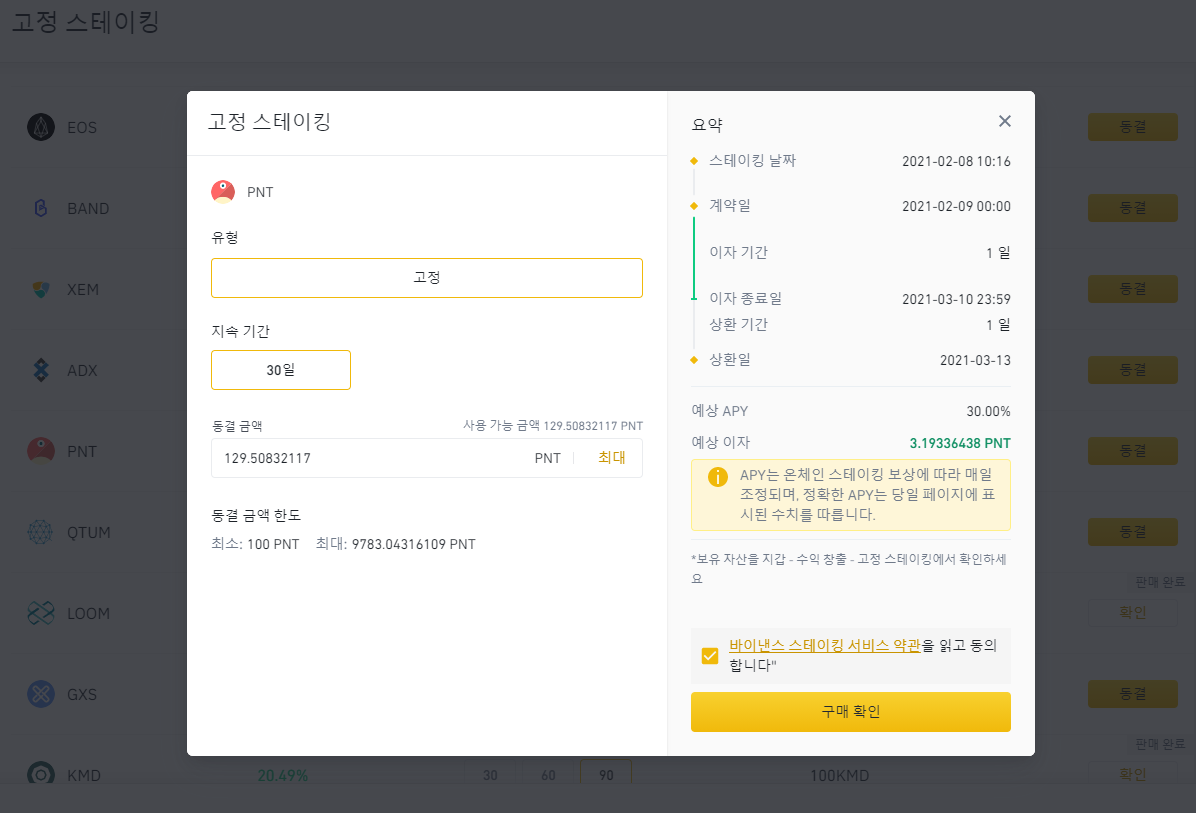This screenshot has width=1196, height=813.
Task: Click the 구매 확인 confirm button
Action: coord(850,712)
